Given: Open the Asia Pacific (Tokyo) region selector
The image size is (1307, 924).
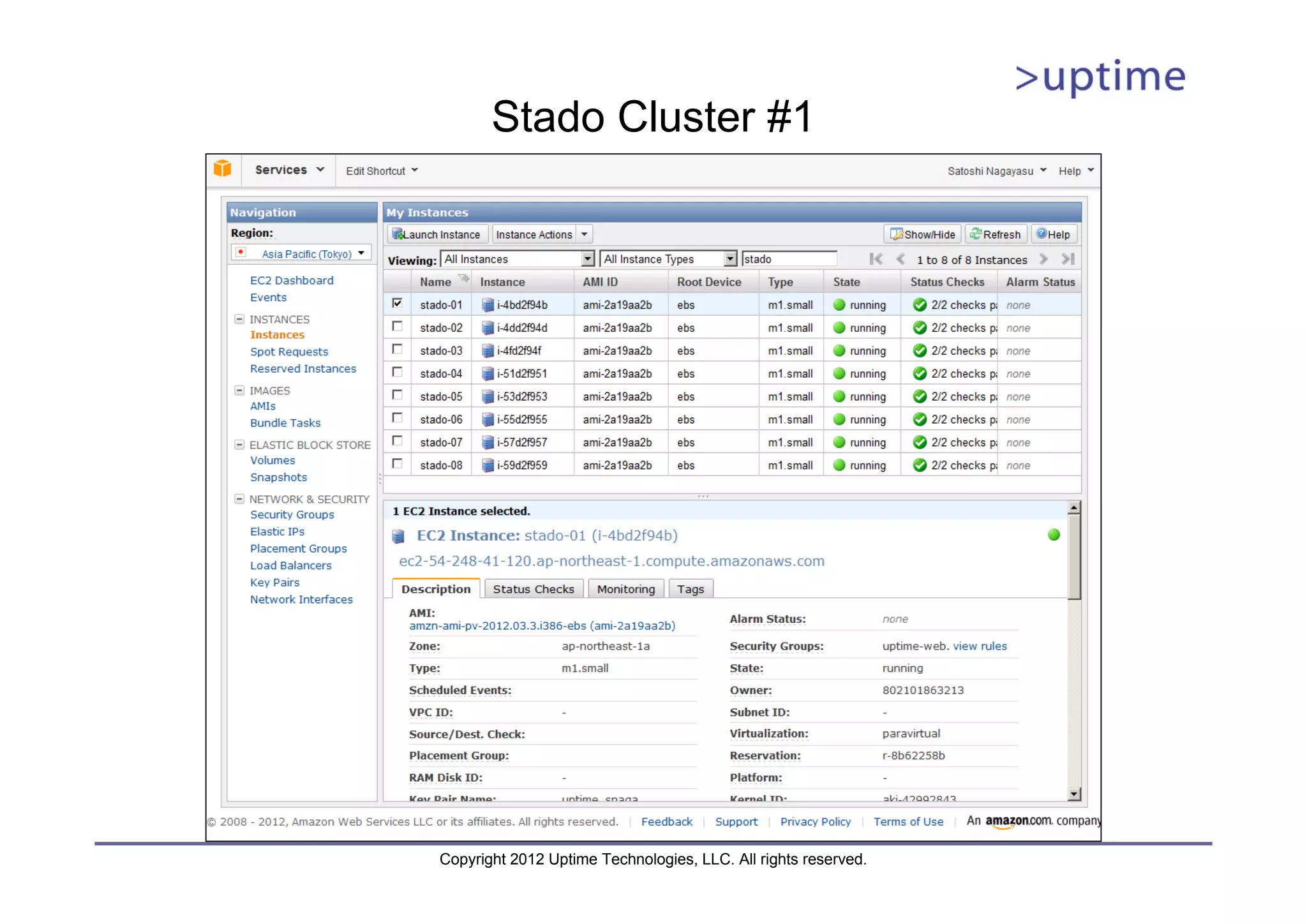Looking at the screenshot, I should 301,253.
